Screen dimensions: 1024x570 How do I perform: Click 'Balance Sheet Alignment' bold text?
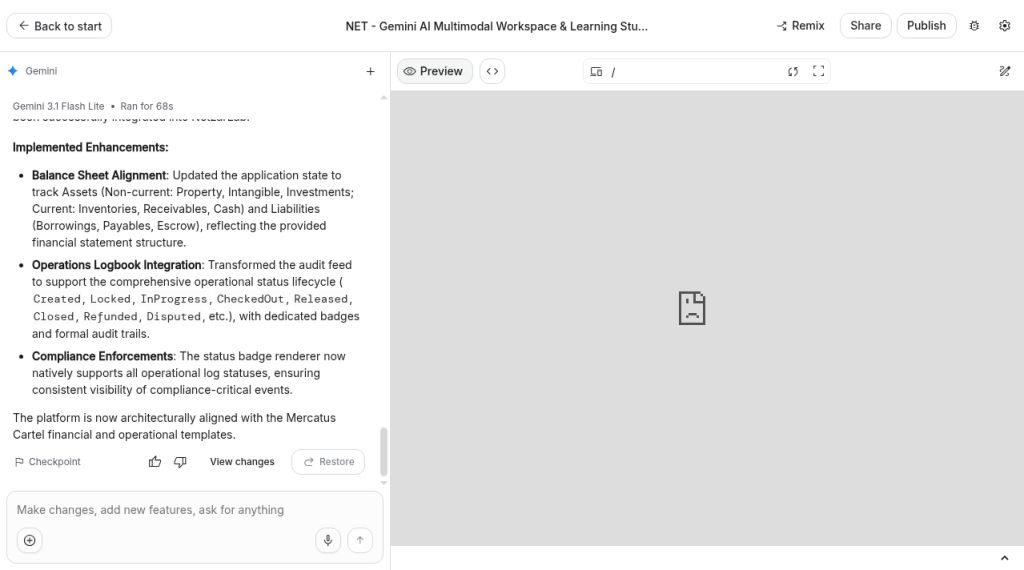99,175
